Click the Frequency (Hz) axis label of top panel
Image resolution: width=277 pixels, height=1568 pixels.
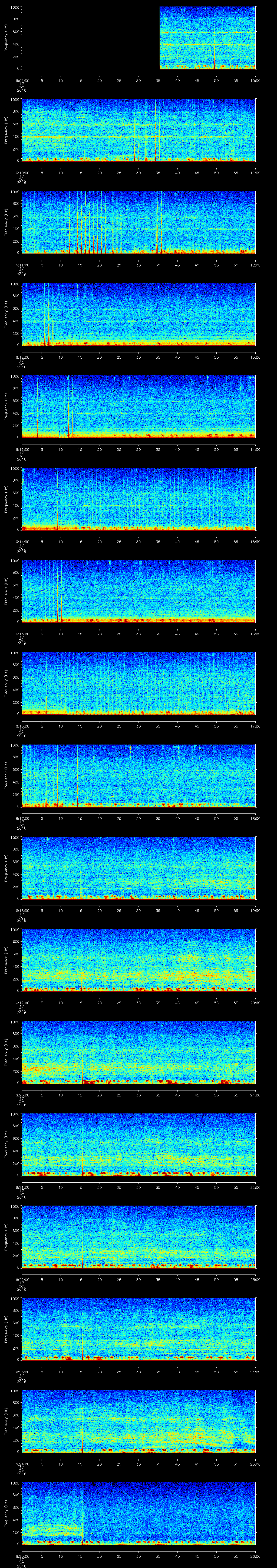coord(7,38)
